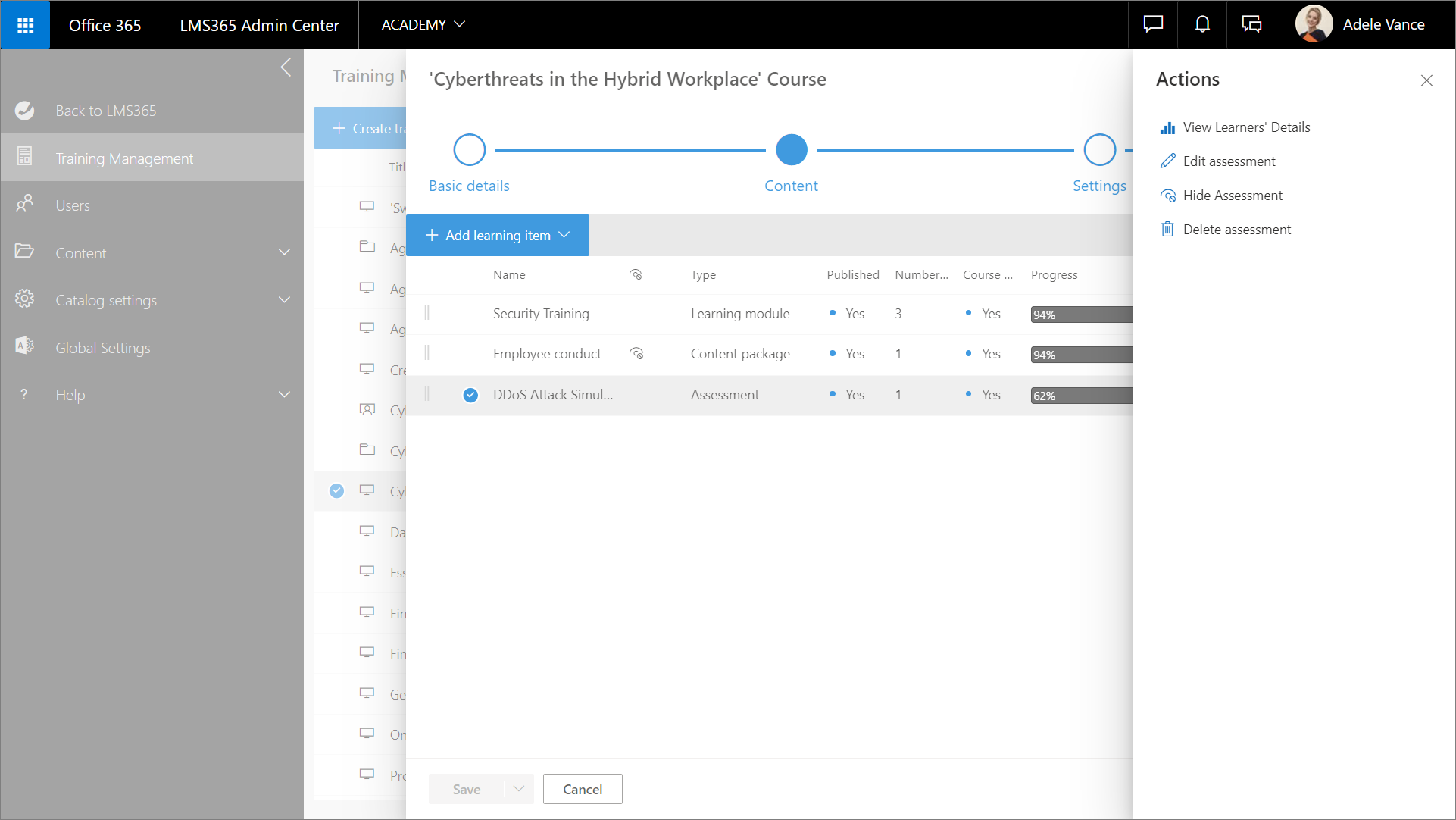Click the Edit assessment pencil icon

click(1167, 161)
